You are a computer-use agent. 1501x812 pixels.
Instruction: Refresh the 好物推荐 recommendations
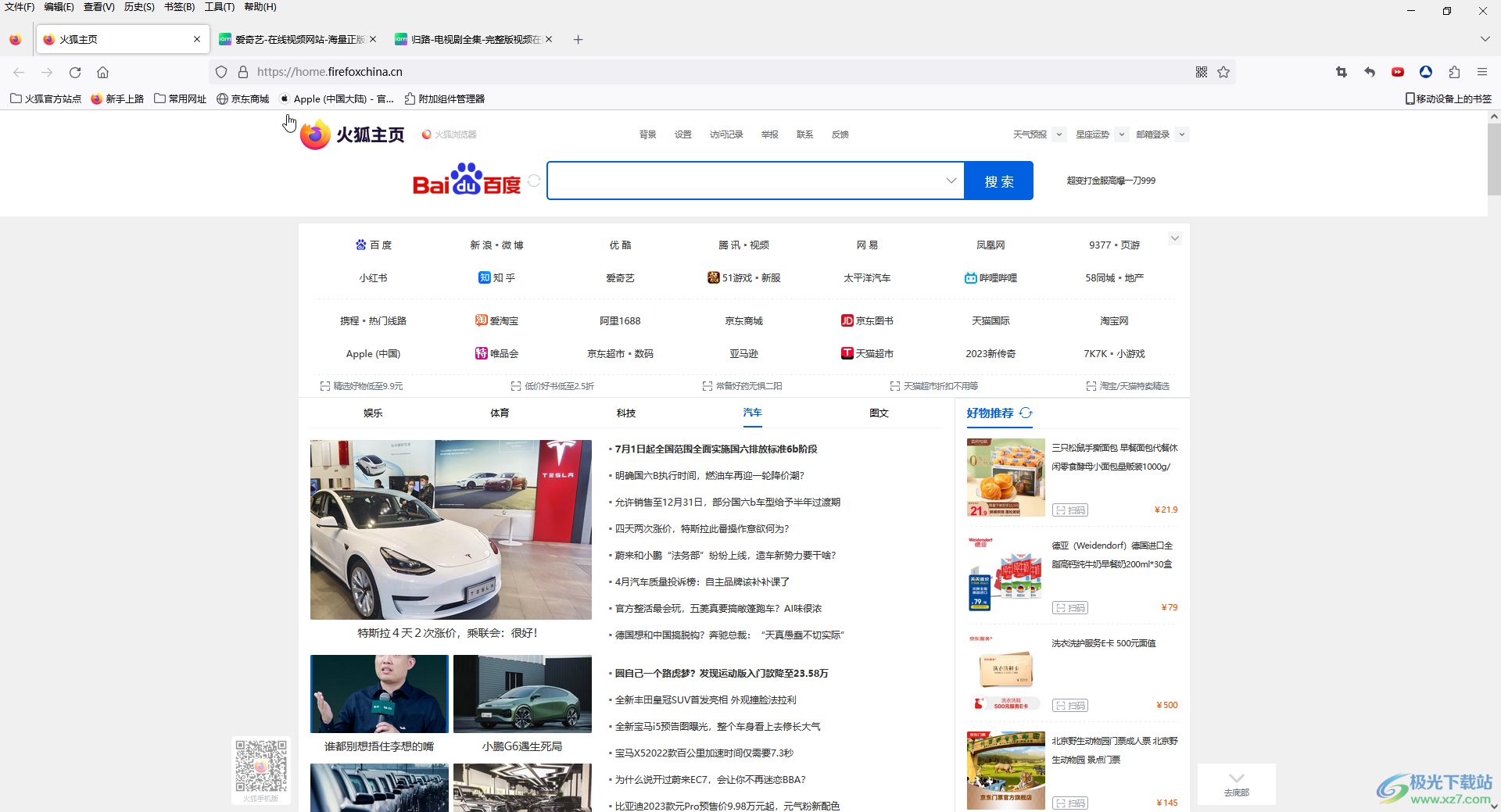[1026, 413]
